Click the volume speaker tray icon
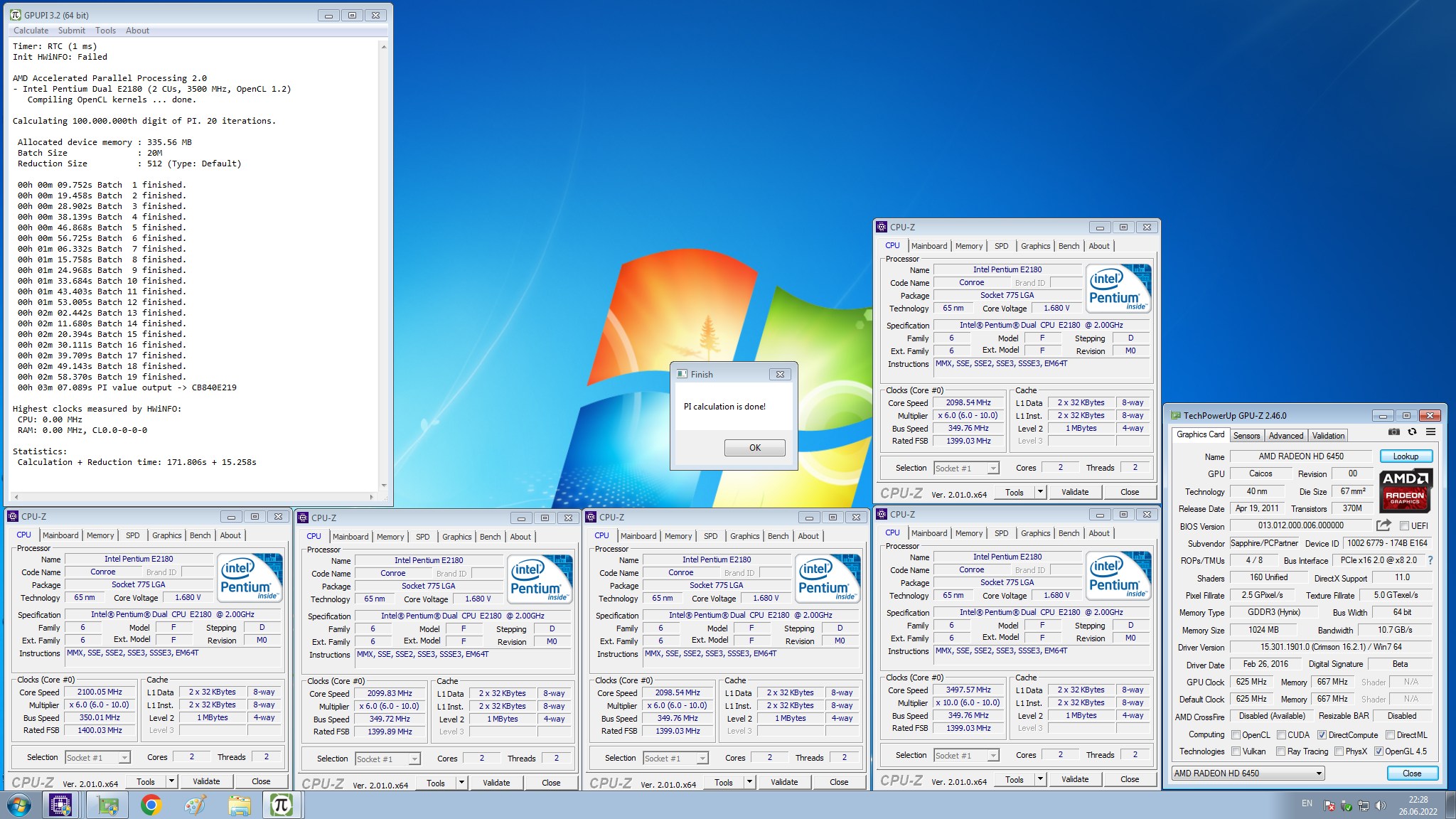Image resolution: width=1456 pixels, height=819 pixels. pos(1380,805)
